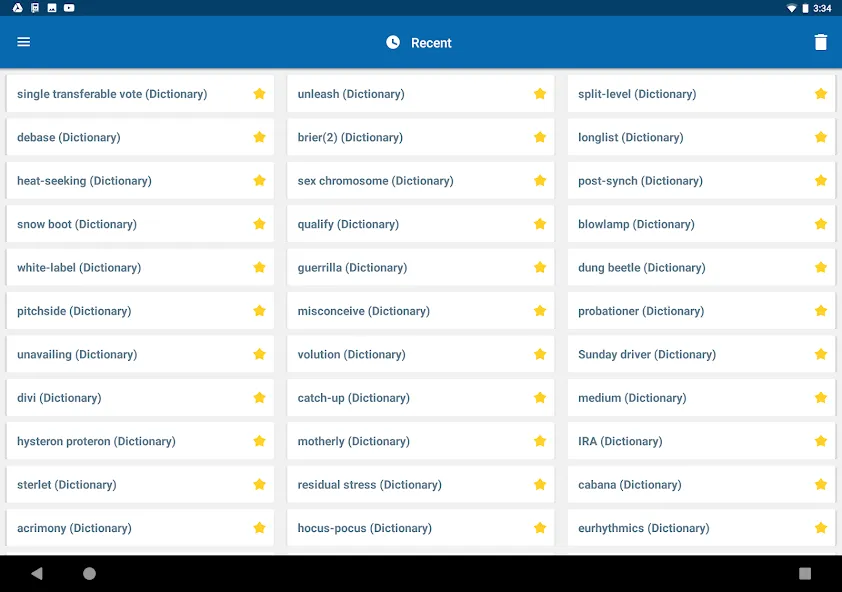Tap the clock icon beside Recent
Image resolution: width=842 pixels, height=592 pixels.
pos(393,42)
